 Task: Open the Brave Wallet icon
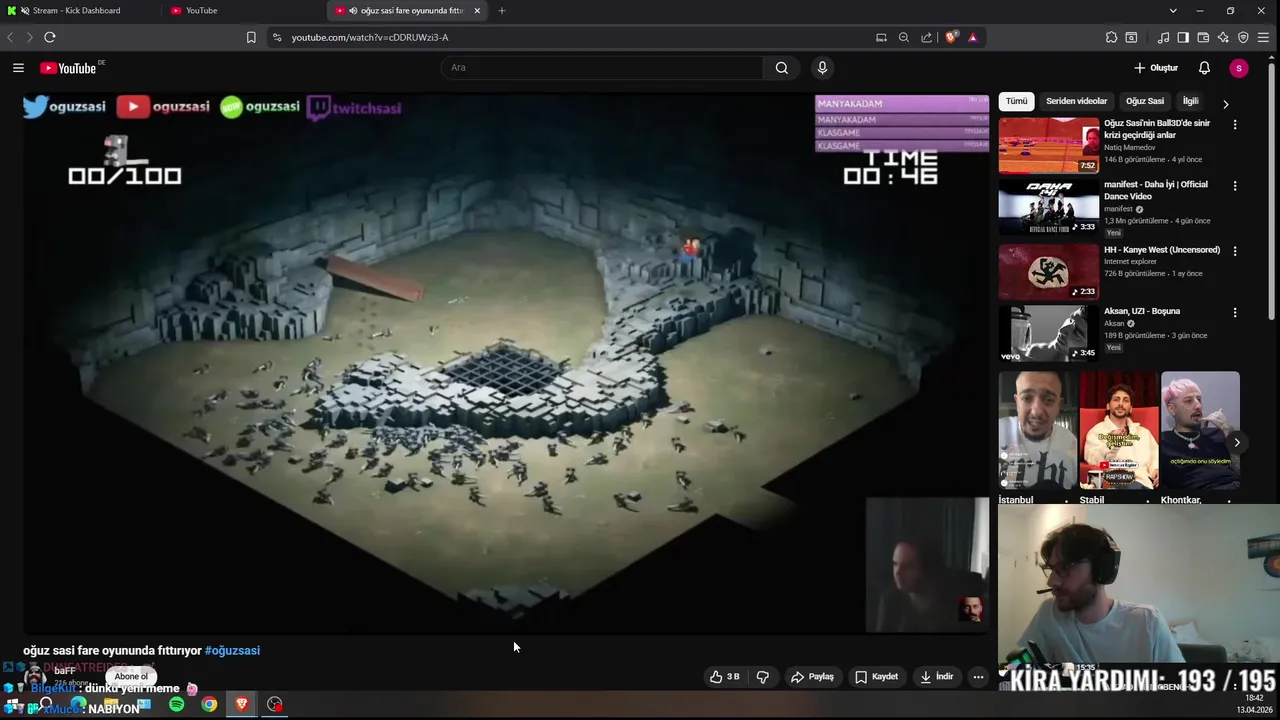[x=1203, y=37]
